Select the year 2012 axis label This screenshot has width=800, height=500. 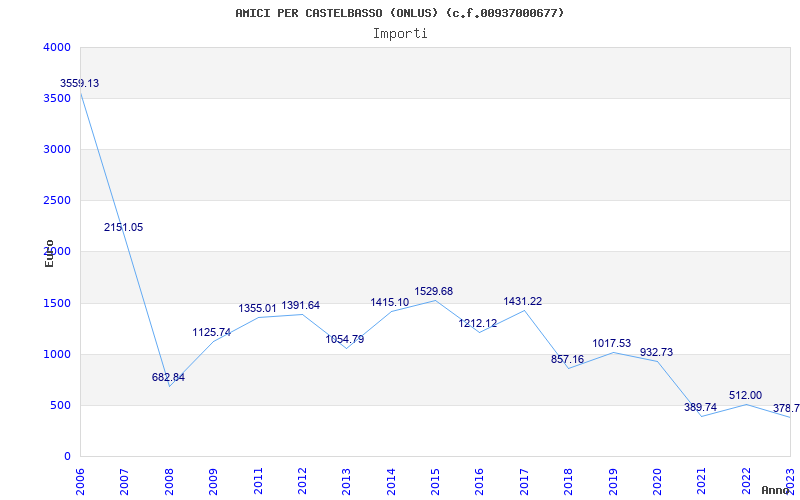pos(303,481)
